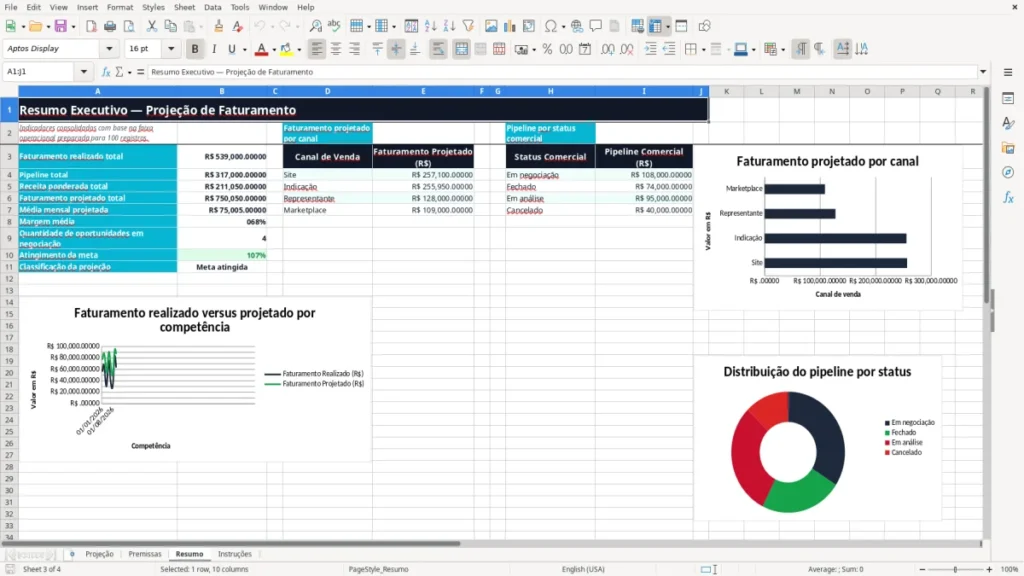Switch to the Projeção sheet tab

[x=99, y=554]
